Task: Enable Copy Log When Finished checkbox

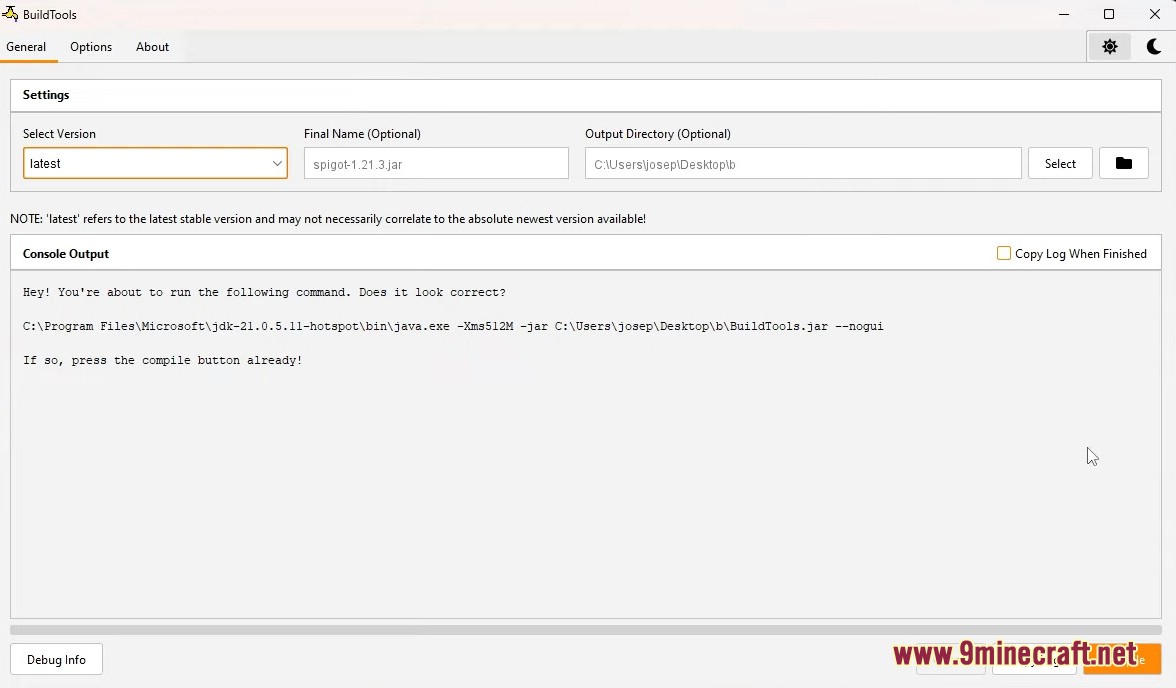Action: pos(1004,254)
